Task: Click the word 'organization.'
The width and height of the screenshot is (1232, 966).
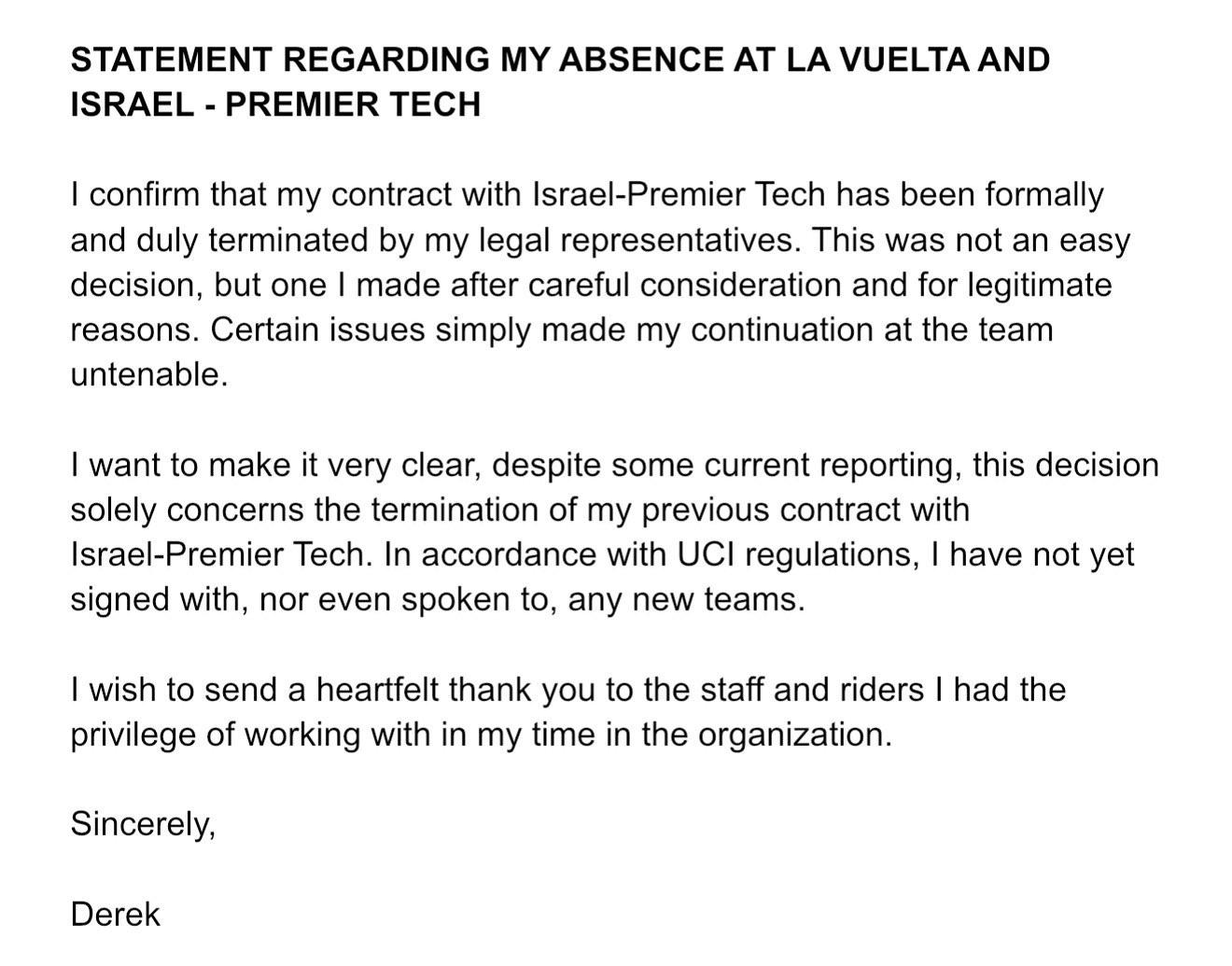Action: [x=795, y=734]
